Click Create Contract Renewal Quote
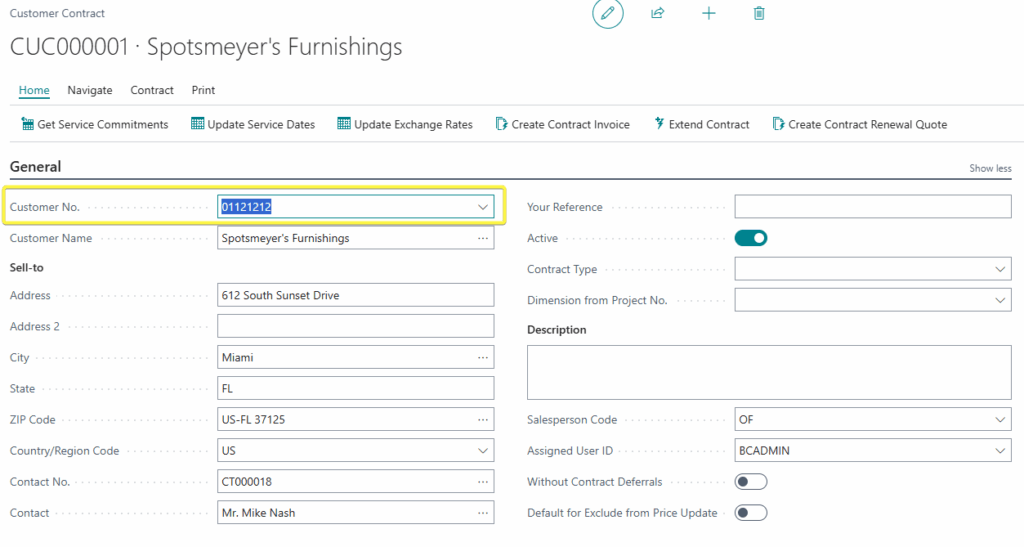 [859, 124]
